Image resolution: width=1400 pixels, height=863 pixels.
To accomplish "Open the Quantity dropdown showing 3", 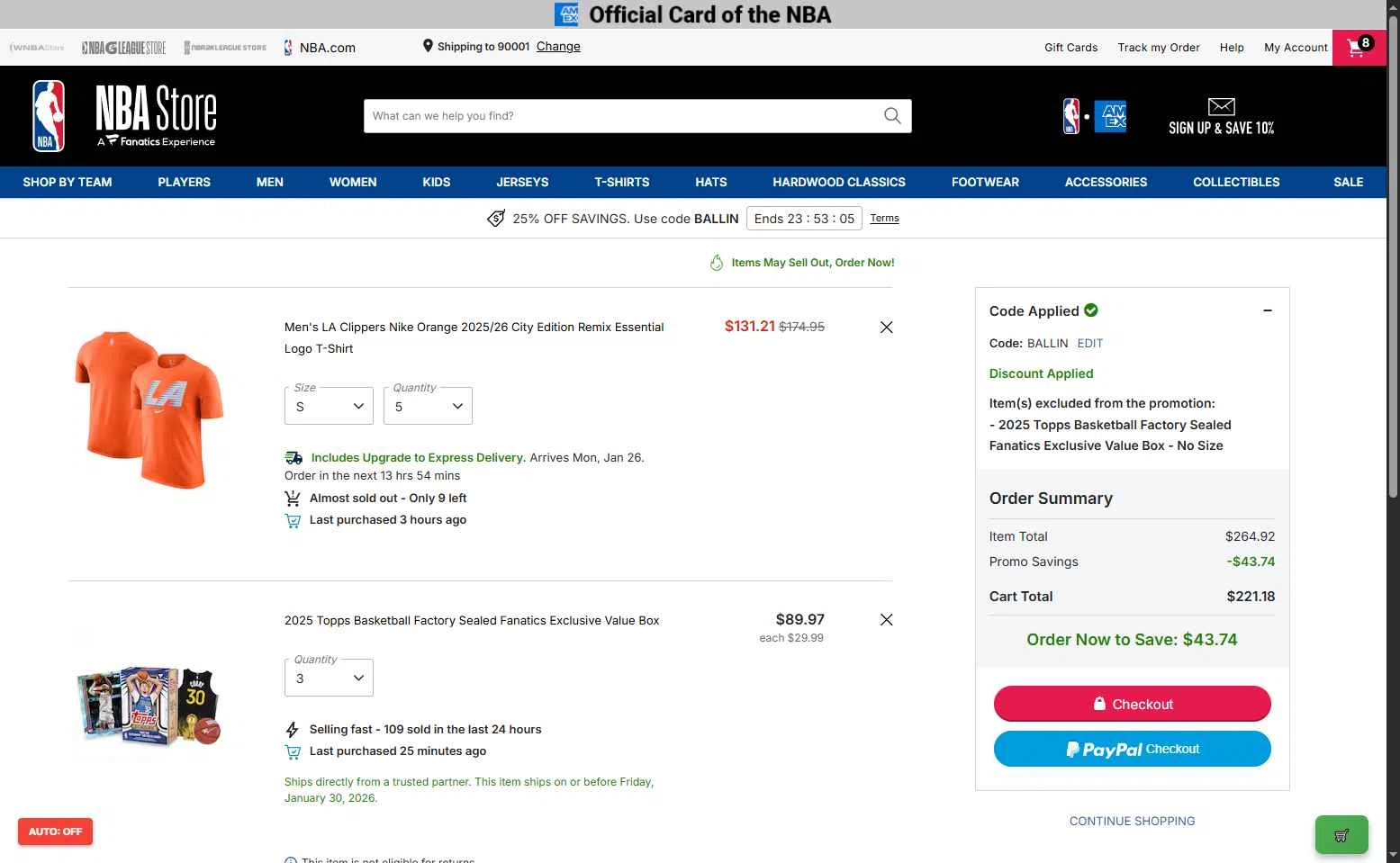I will [x=329, y=678].
